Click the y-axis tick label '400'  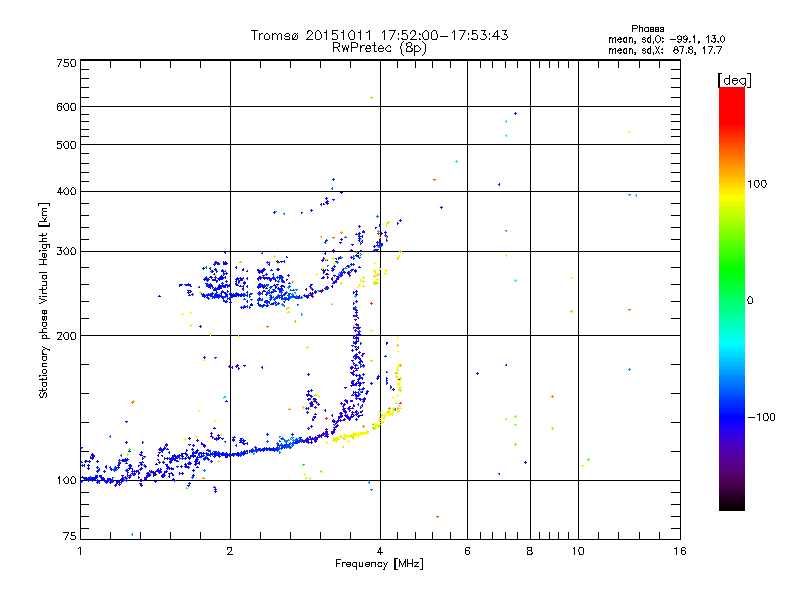pyautogui.click(x=66, y=191)
